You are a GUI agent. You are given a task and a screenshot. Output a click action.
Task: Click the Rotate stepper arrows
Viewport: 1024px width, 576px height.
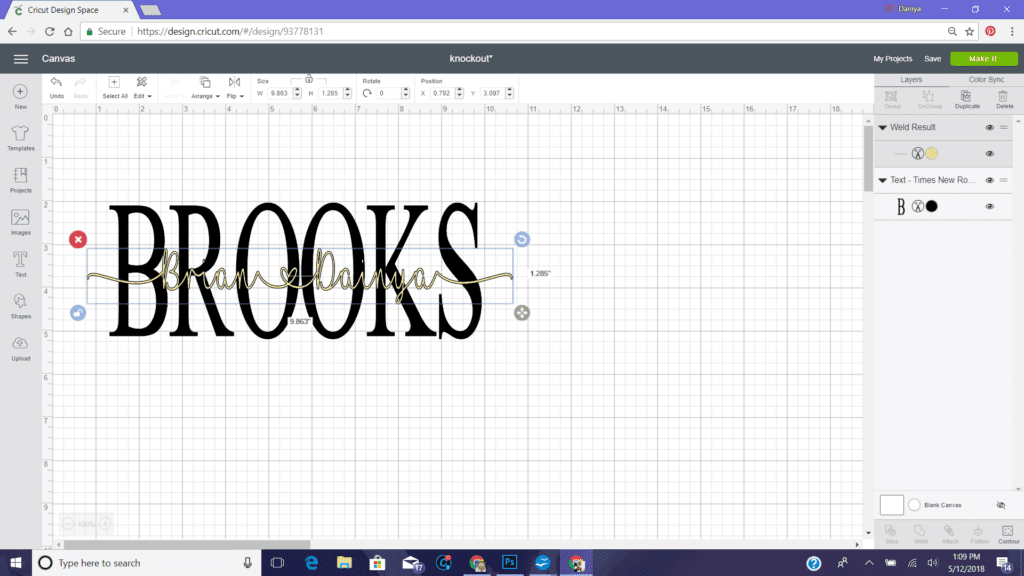(x=405, y=93)
